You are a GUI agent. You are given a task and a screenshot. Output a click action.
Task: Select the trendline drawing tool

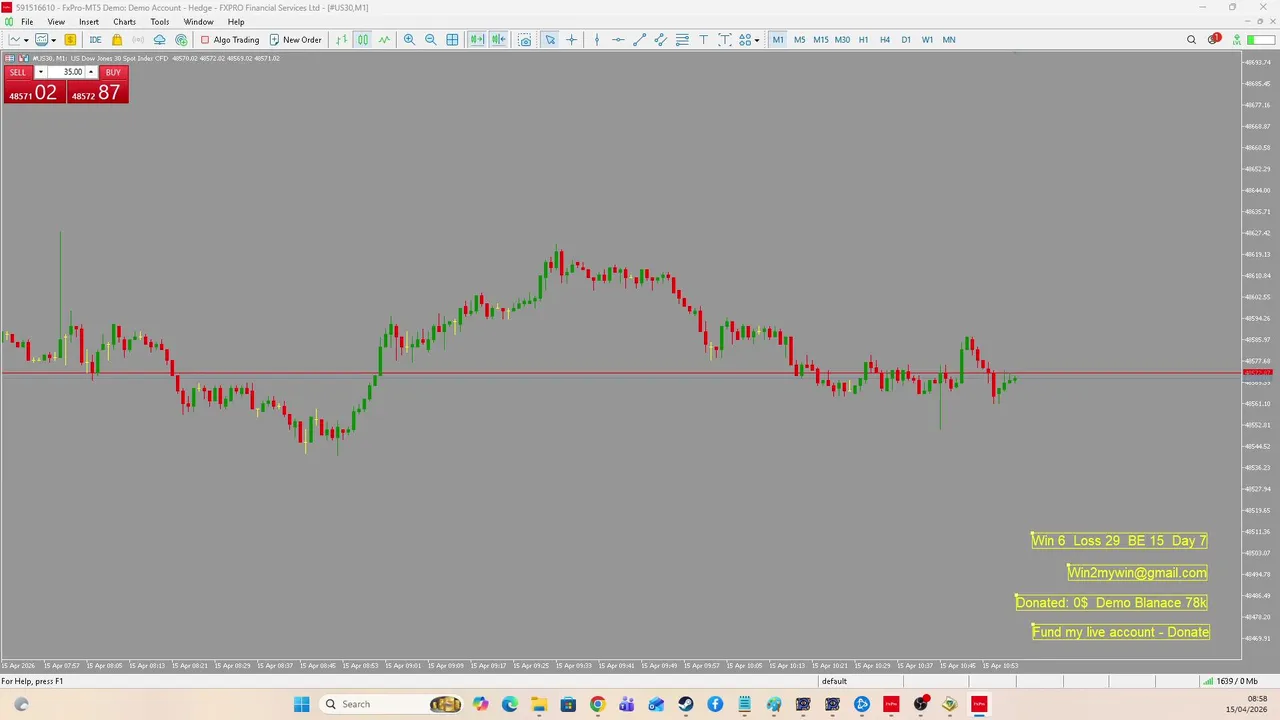pyautogui.click(x=640, y=40)
